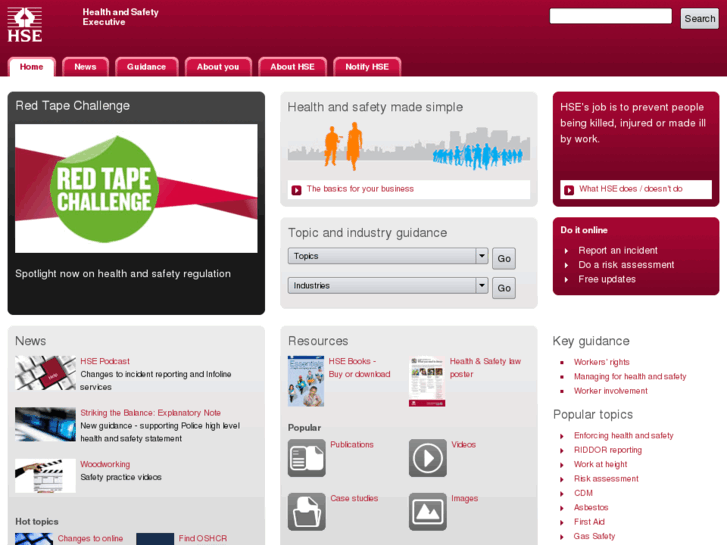727x545 pixels.
Task: Open the Guidance tab
Action: coord(147,67)
